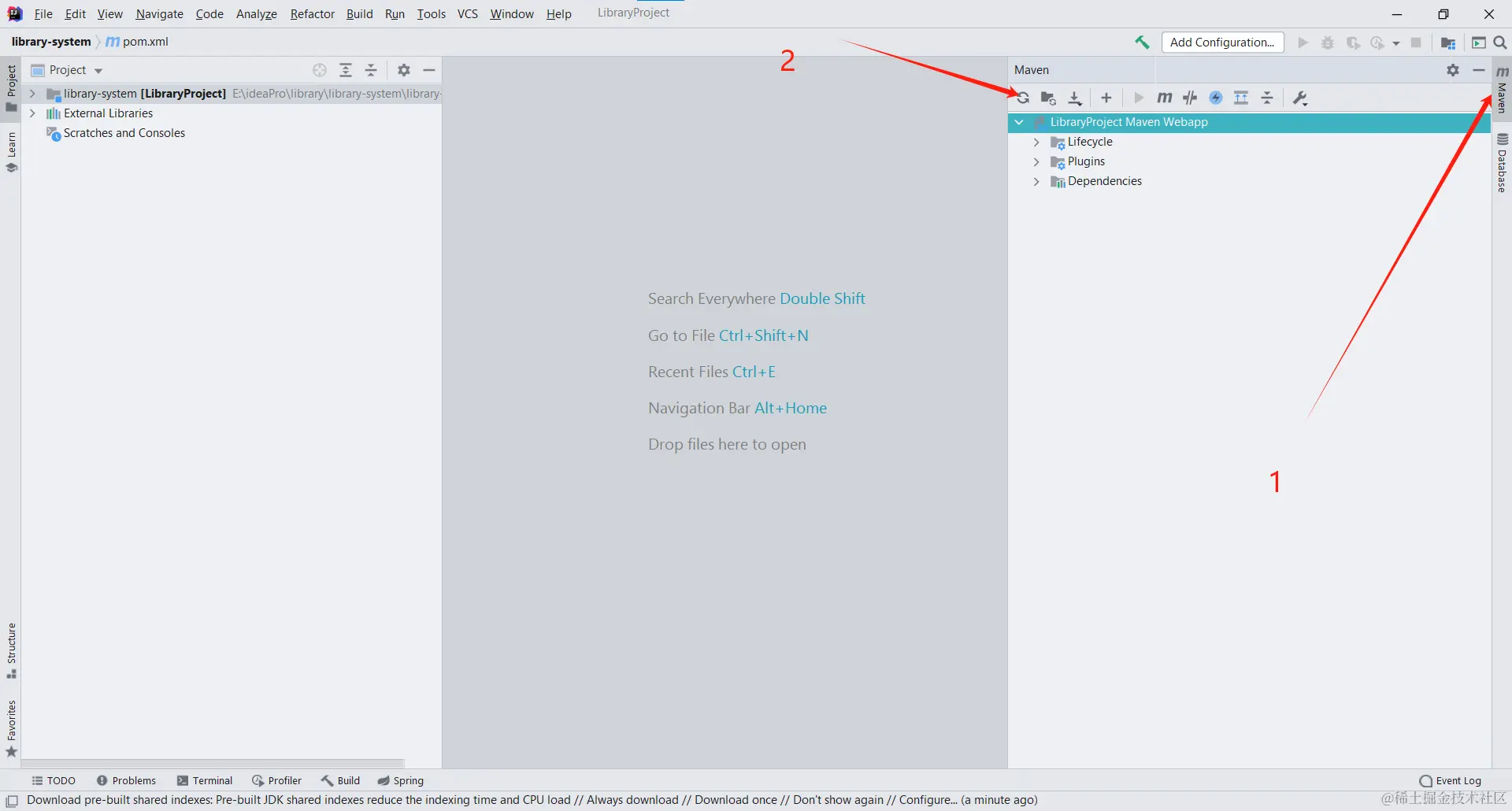The width and height of the screenshot is (1512, 811).
Task: Open the Spring tool window
Action: pyautogui.click(x=400, y=780)
